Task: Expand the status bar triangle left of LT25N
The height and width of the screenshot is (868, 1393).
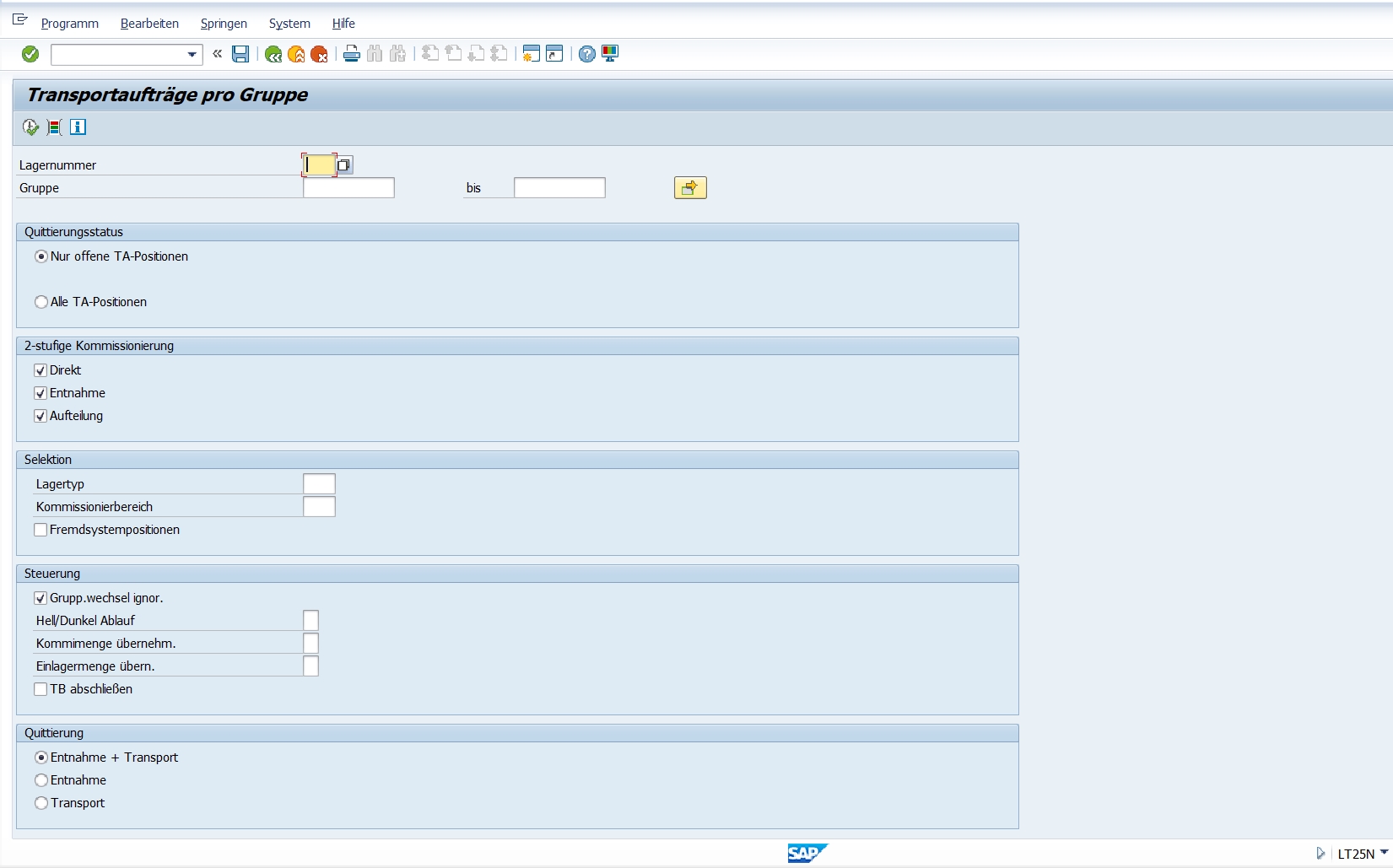Action: click(x=1320, y=854)
